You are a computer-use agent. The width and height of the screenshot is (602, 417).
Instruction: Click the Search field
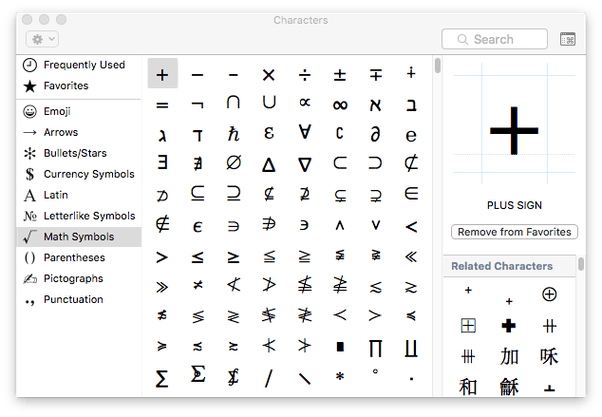click(494, 39)
